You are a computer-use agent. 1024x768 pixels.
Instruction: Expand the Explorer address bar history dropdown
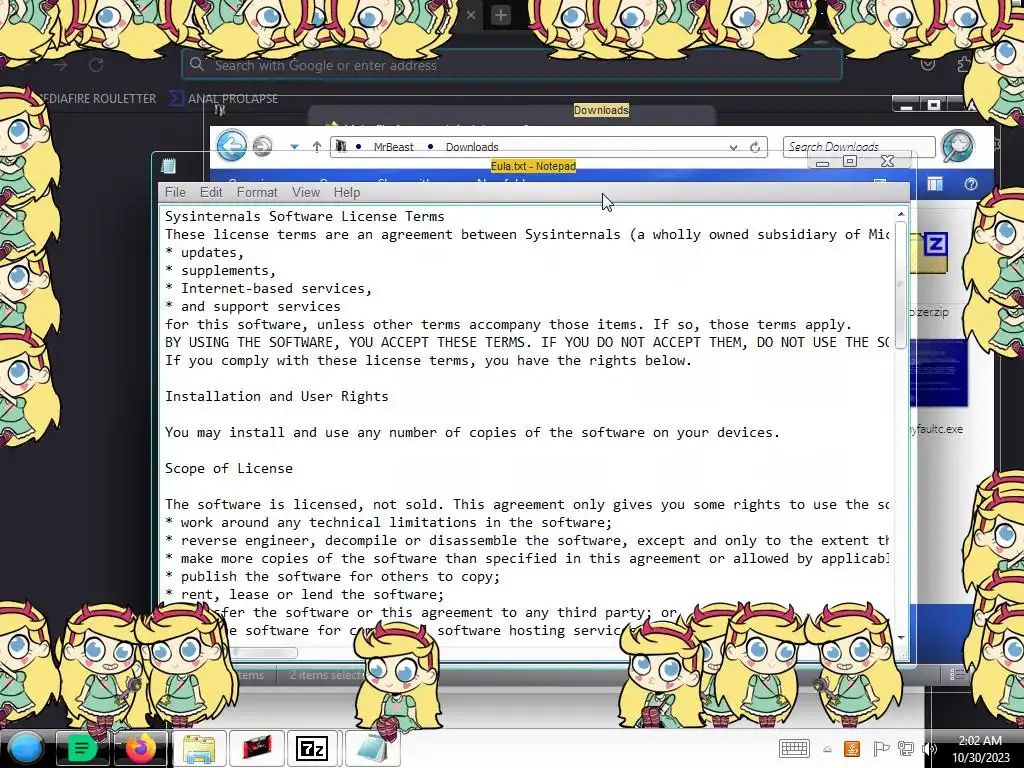pos(733,148)
